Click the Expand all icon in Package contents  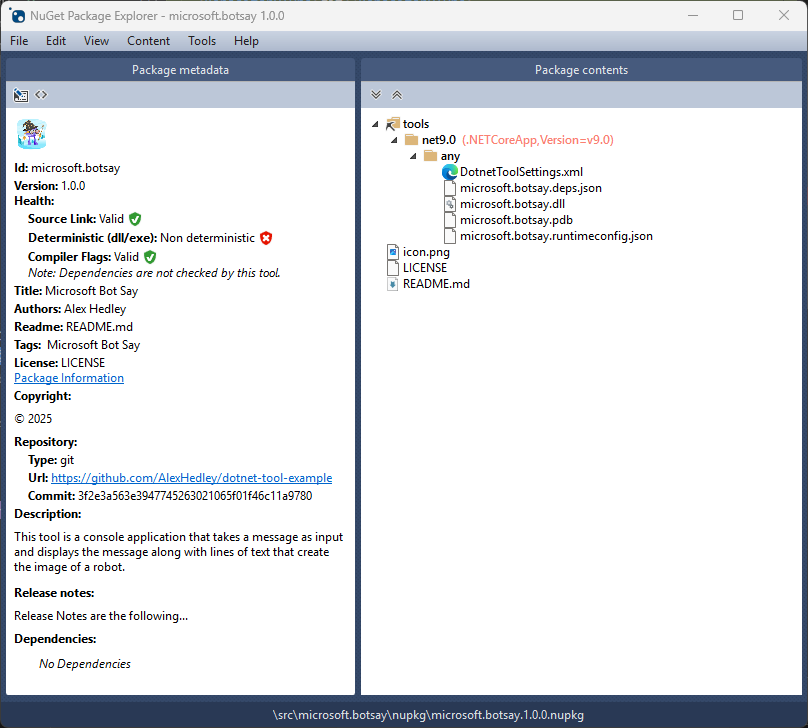click(376, 95)
